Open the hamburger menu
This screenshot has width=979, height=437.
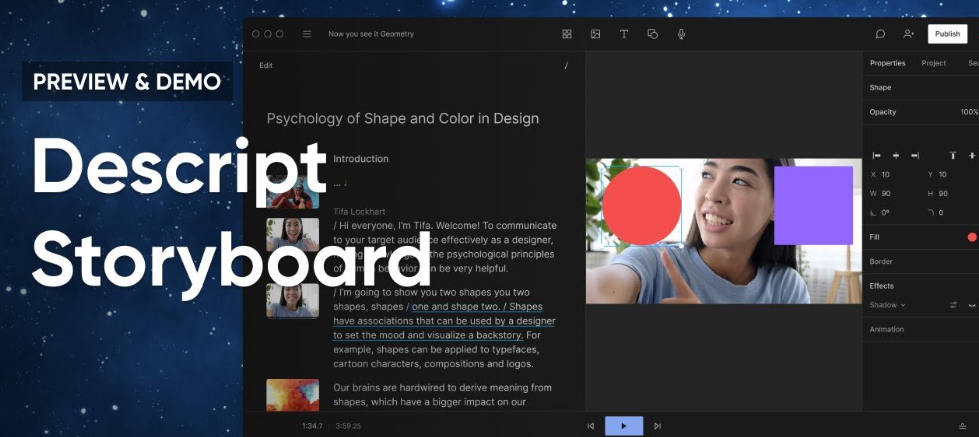(307, 34)
